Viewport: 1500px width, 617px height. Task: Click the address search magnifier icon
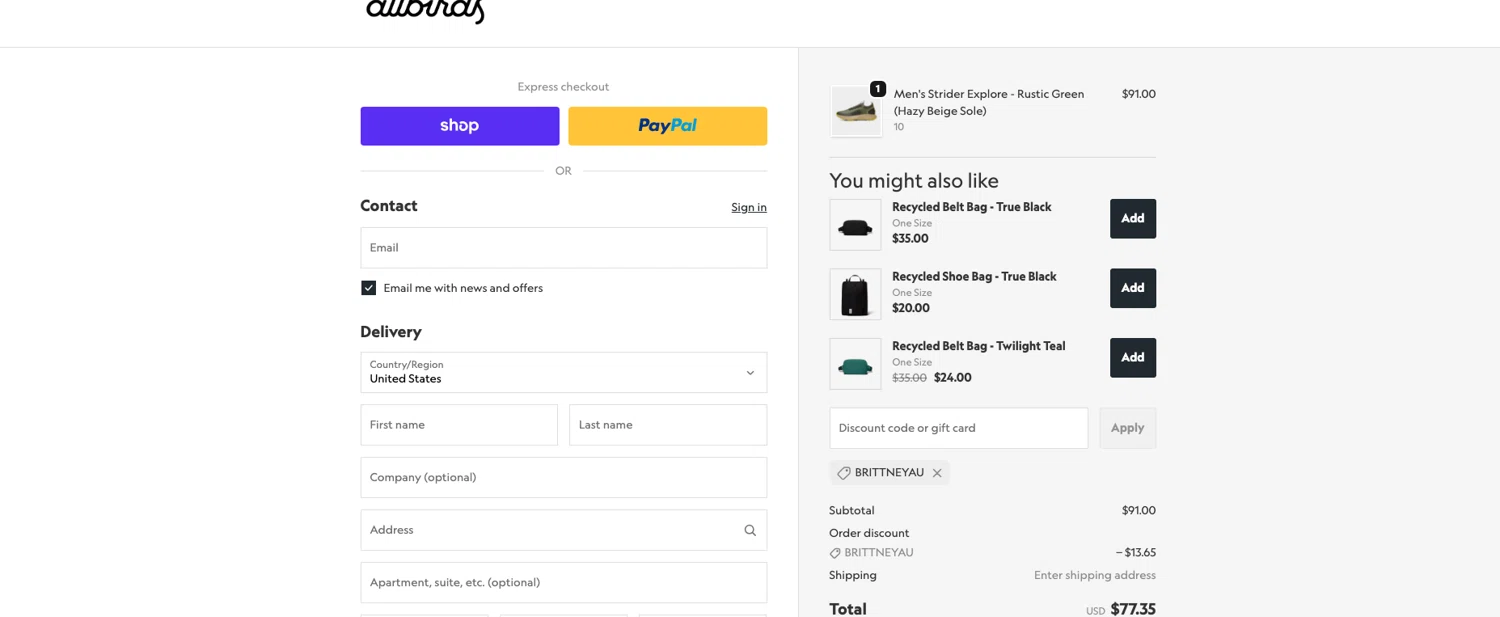[x=750, y=530]
